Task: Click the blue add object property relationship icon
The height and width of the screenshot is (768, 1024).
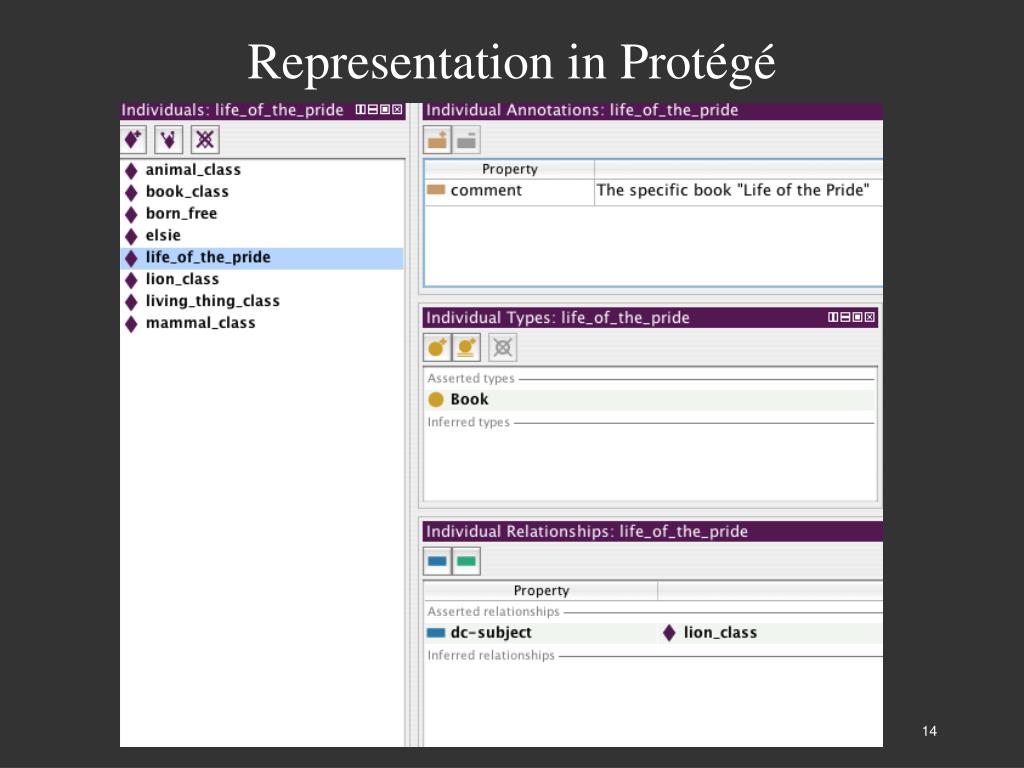Action: pos(437,561)
